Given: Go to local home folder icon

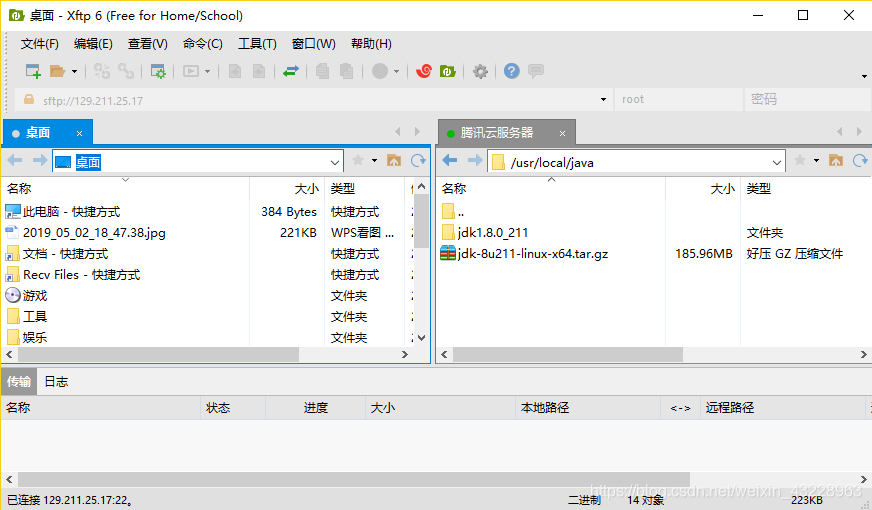Looking at the screenshot, I should [x=394, y=161].
